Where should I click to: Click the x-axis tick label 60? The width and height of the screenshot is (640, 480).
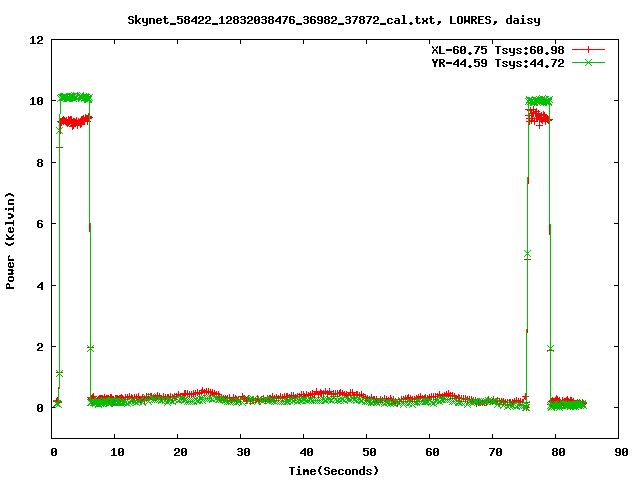point(432,452)
